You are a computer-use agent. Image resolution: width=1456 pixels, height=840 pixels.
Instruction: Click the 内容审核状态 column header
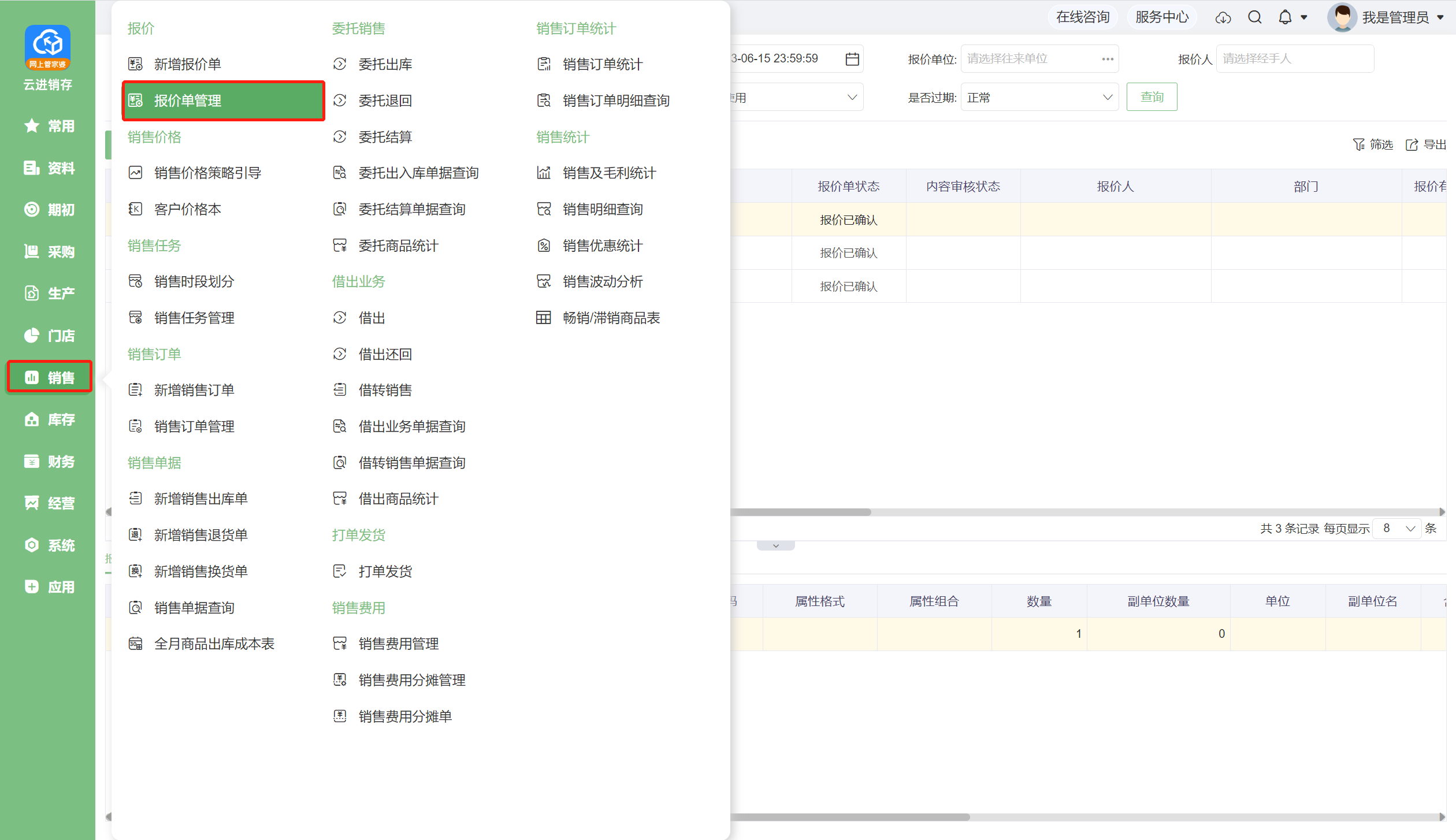point(963,187)
